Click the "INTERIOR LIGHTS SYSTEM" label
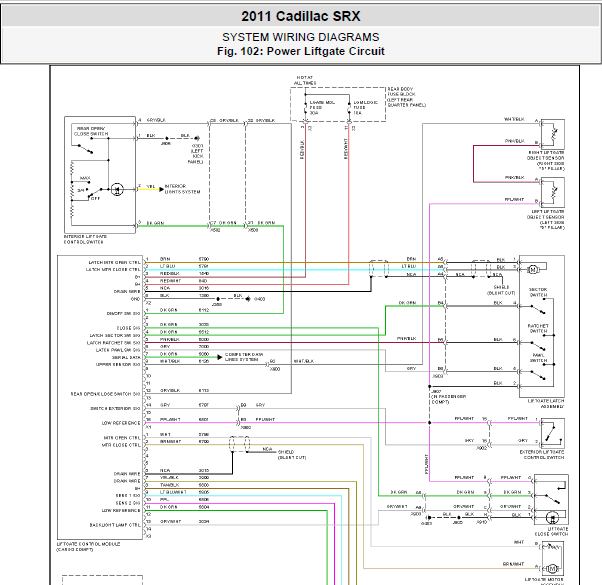The height and width of the screenshot is (585, 602). point(182,189)
